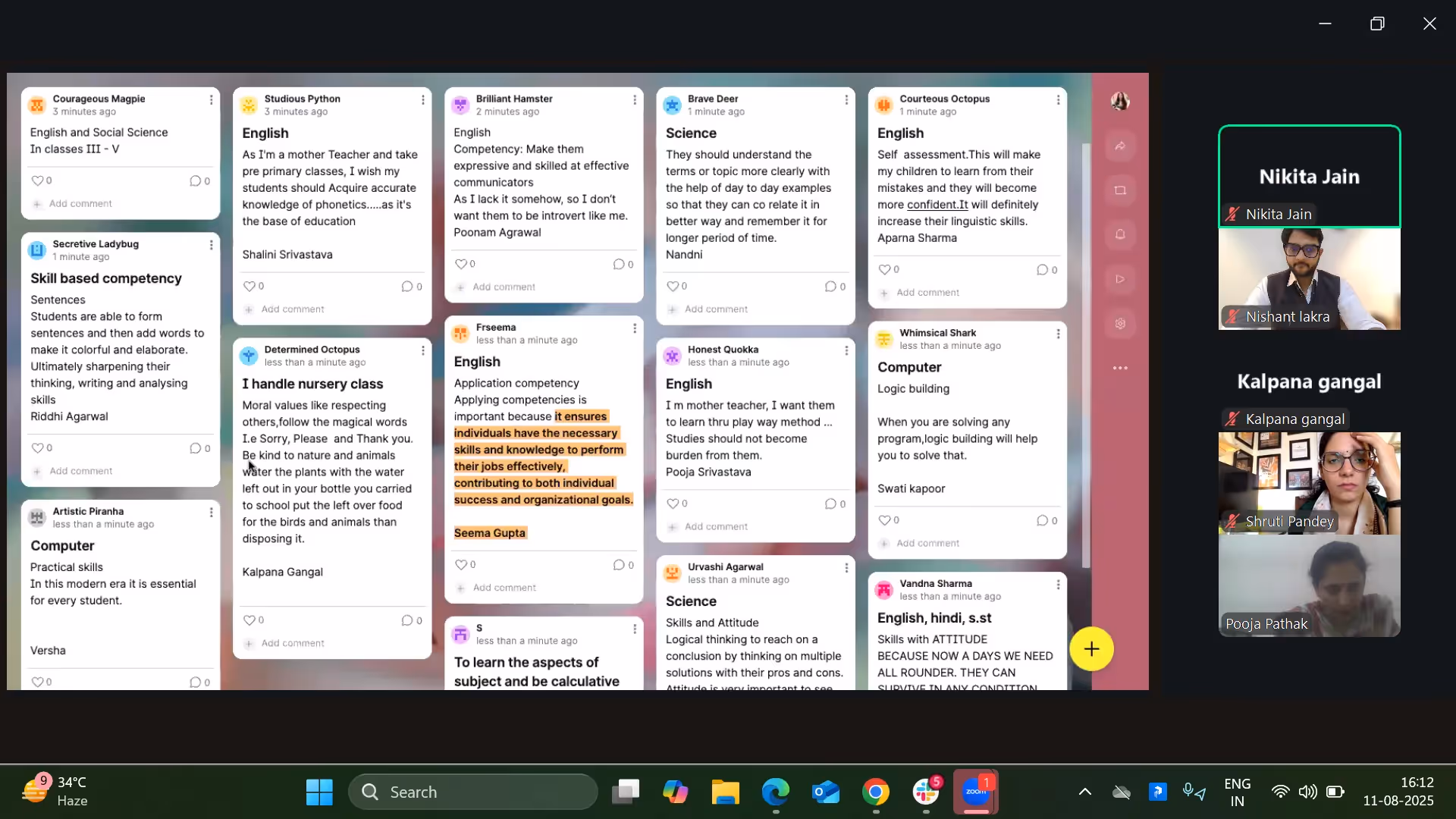Open the sidebar more options ellipsis
Viewport: 1456px width, 819px height.
pyautogui.click(x=1120, y=368)
